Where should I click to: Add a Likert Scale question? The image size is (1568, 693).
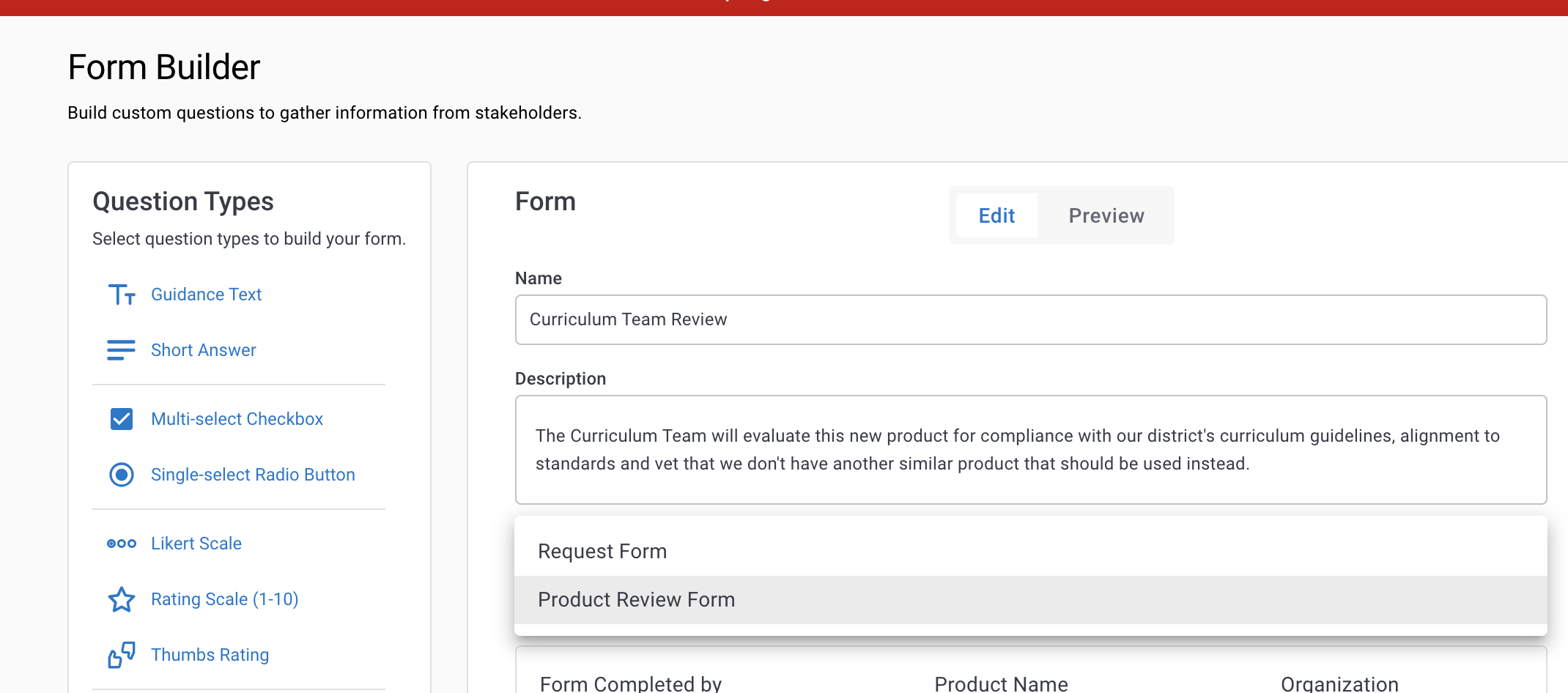[x=196, y=544]
